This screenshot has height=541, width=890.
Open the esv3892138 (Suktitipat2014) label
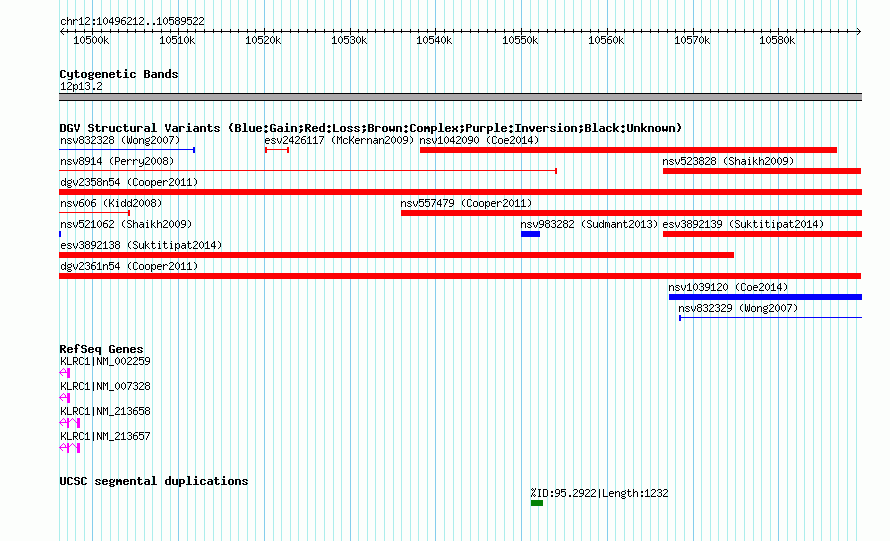pyautogui.click(x=141, y=245)
